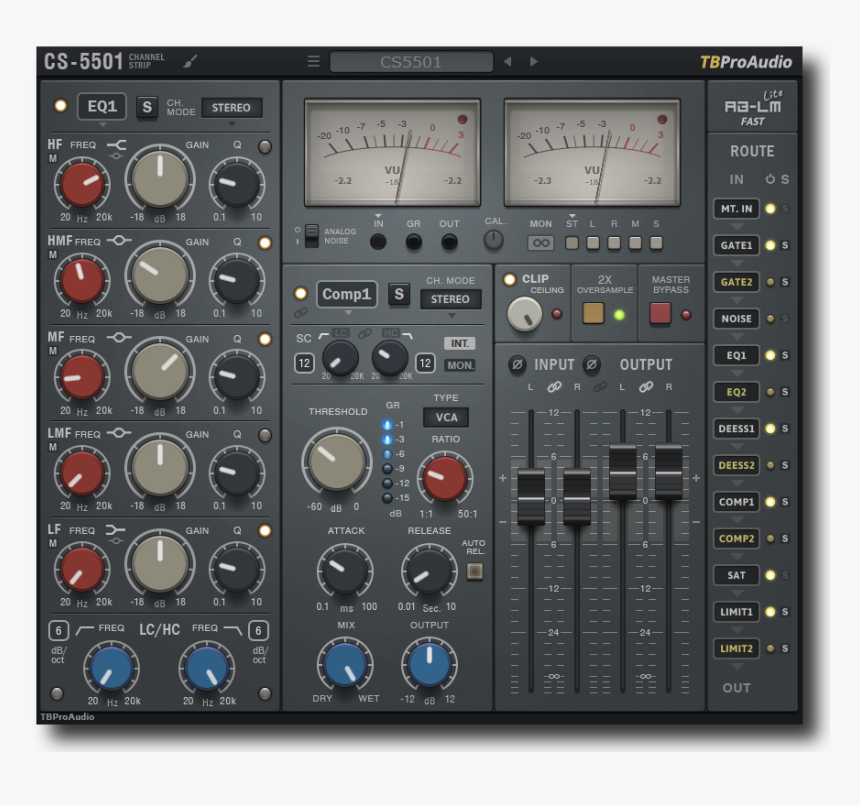This screenshot has height=805, width=860.
Task: Link input and output faders
Action: tap(600, 387)
